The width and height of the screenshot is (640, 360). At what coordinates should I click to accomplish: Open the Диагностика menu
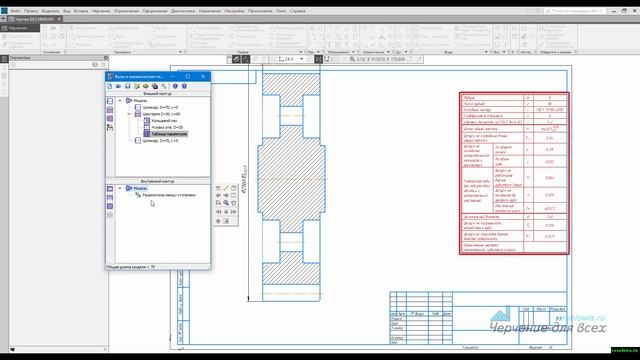point(182,11)
